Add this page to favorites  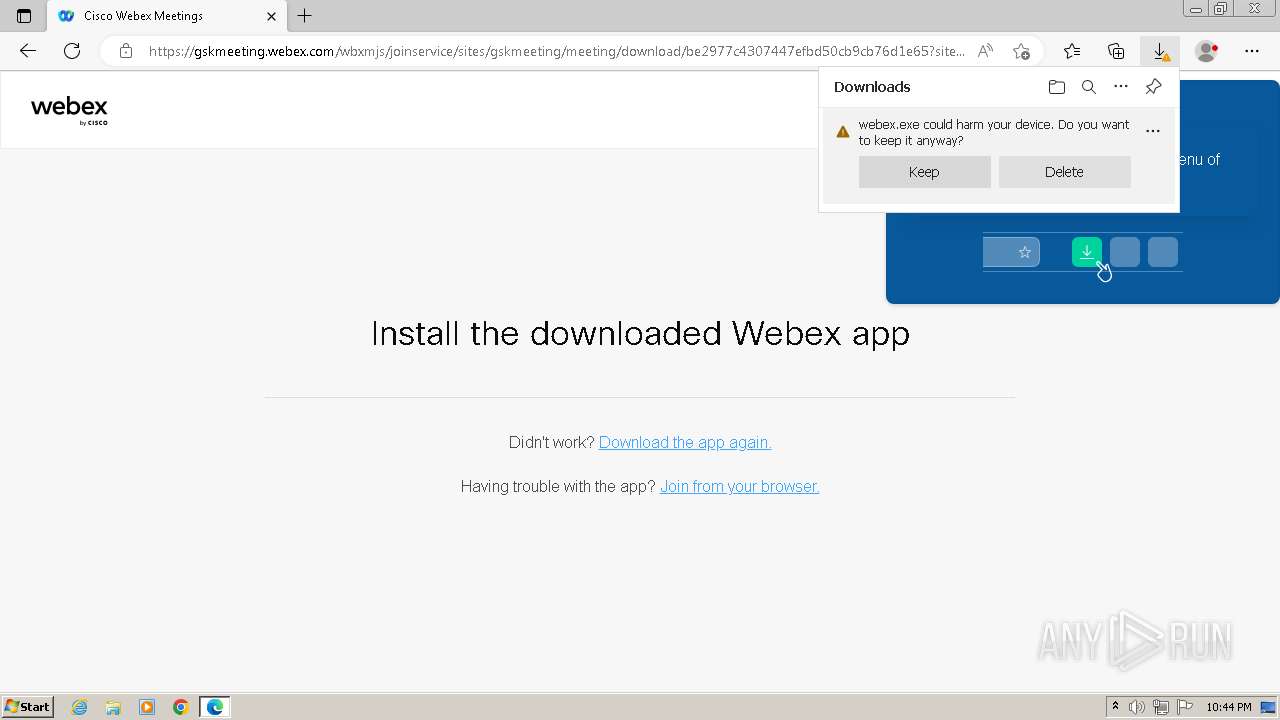click(1021, 51)
